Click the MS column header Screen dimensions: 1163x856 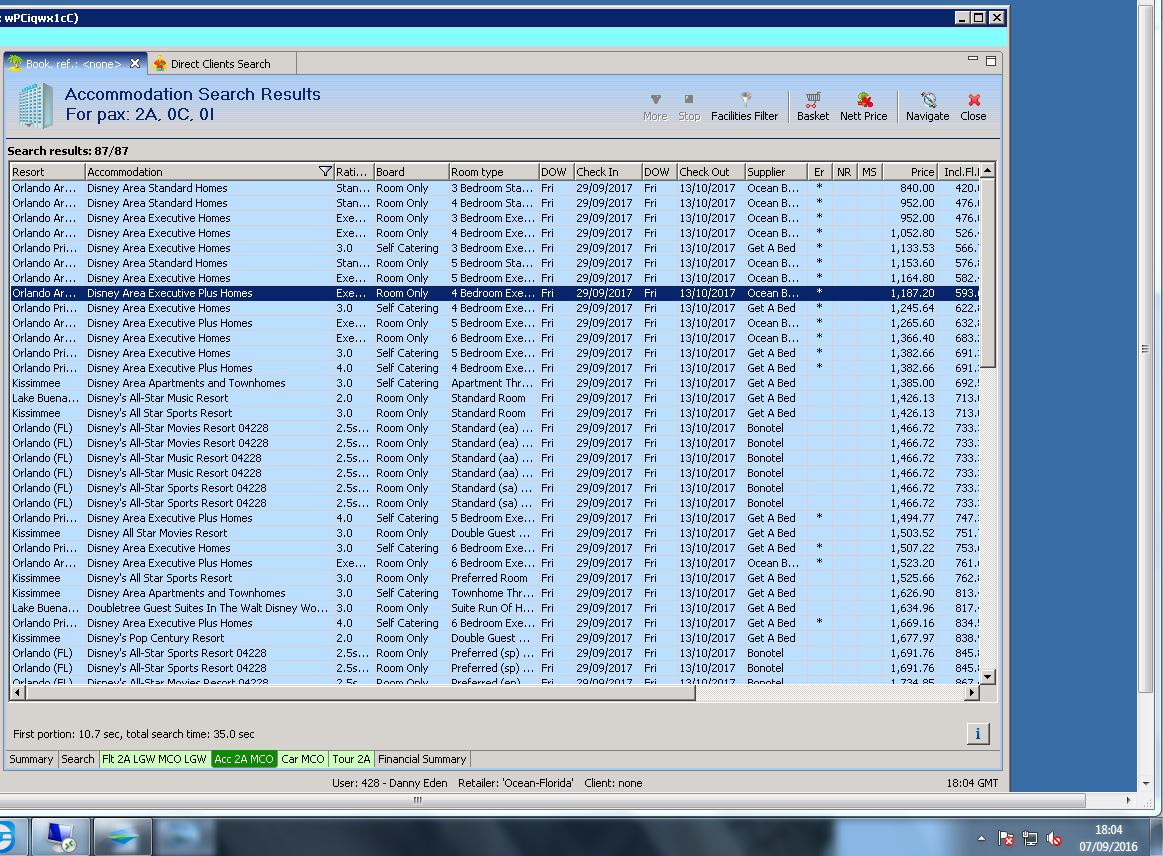click(x=869, y=171)
